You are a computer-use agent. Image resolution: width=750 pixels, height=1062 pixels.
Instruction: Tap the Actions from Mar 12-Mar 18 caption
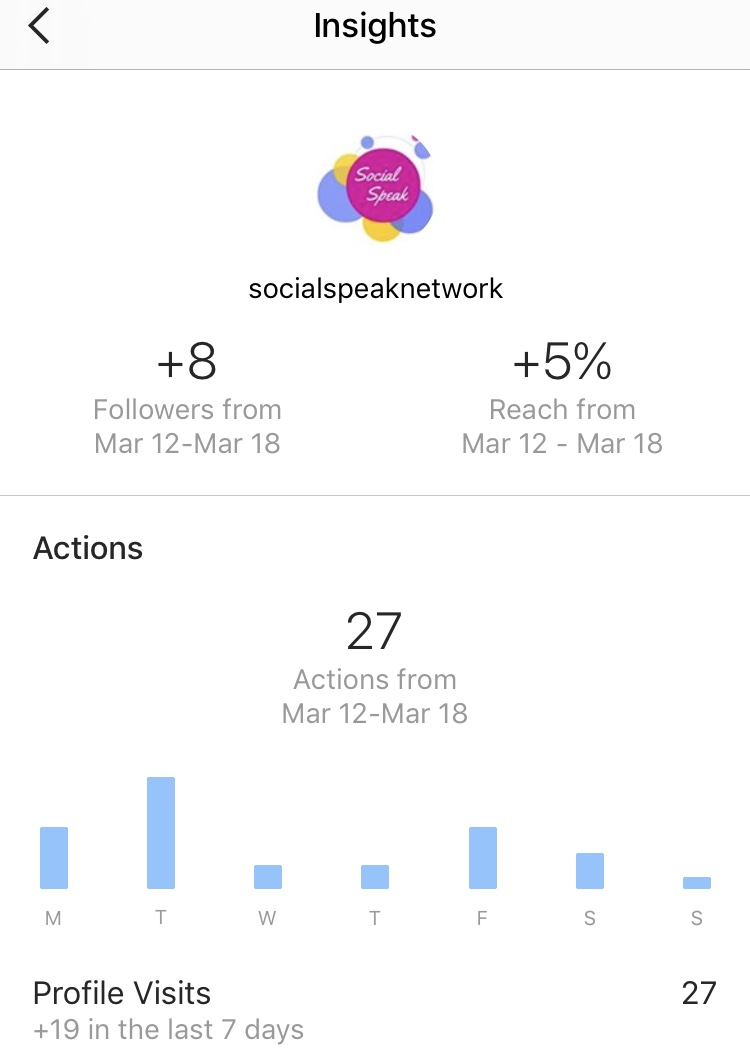tap(375, 697)
